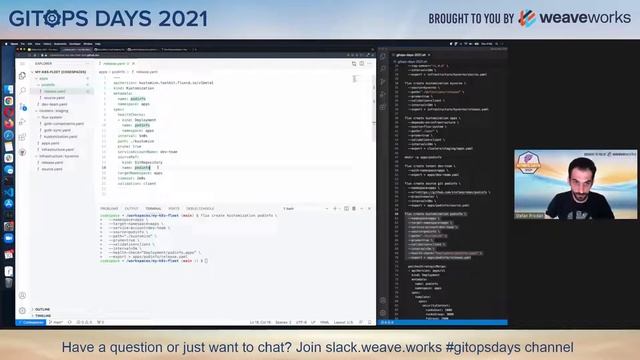640x360 pixels.
Task: Click YAML language mode status item
Action: pyautogui.click(x=324, y=322)
